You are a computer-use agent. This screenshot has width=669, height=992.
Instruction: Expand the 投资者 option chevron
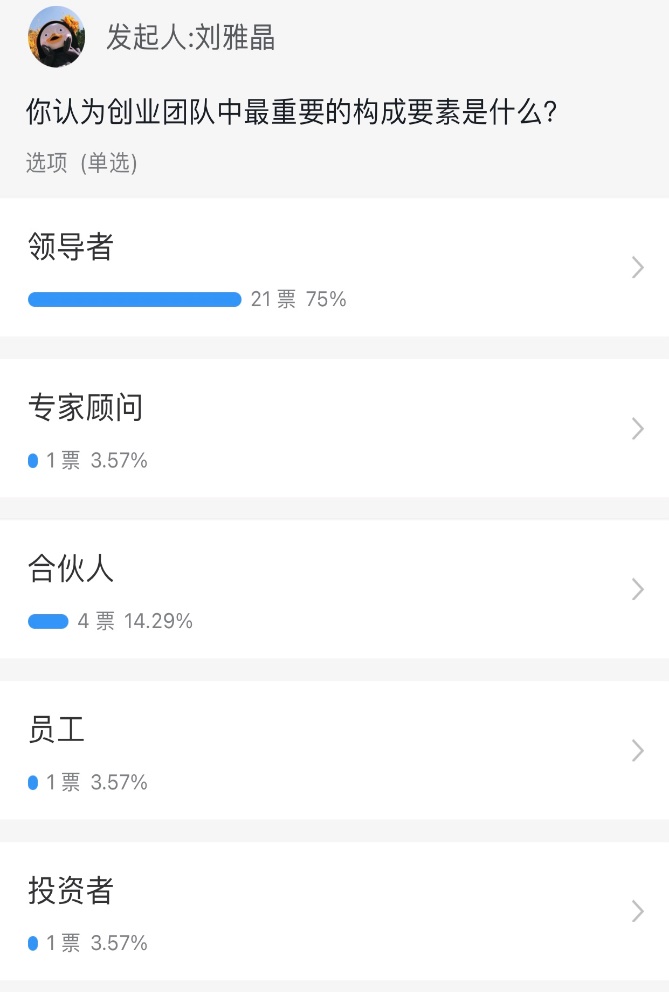pyautogui.click(x=638, y=911)
